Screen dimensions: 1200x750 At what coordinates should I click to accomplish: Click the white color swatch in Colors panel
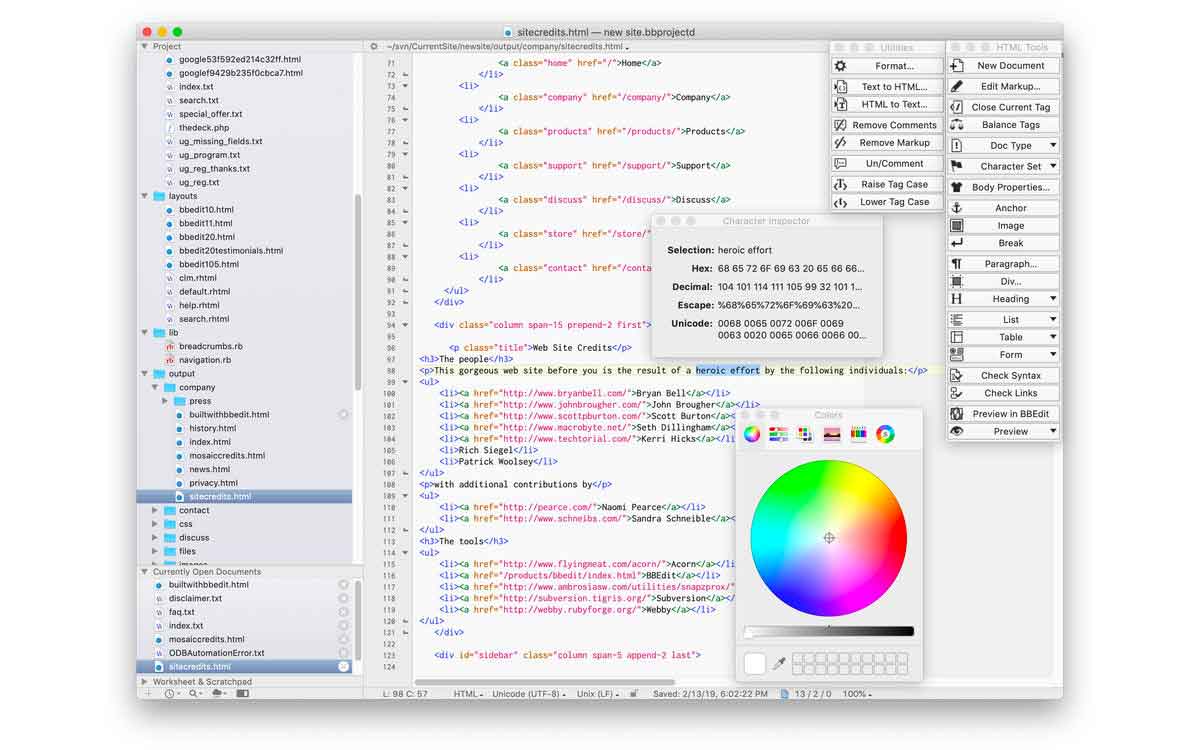(x=754, y=662)
